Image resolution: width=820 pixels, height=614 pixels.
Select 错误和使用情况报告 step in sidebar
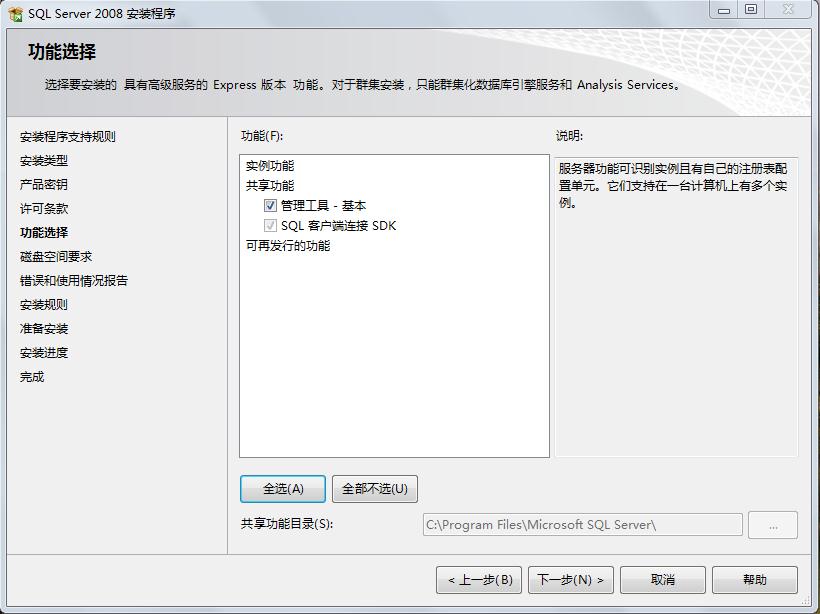tap(74, 281)
